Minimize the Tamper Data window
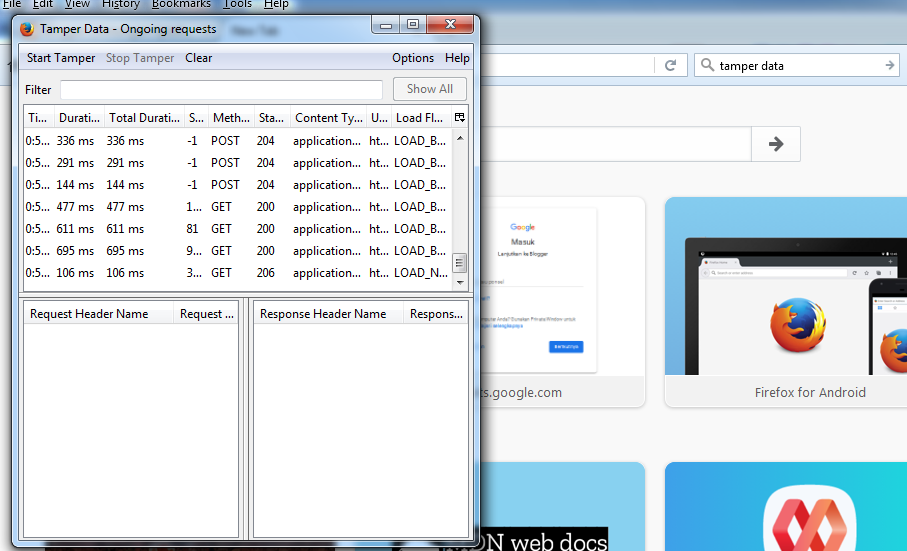This screenshot has width=907, height=551. coord(386,25)
